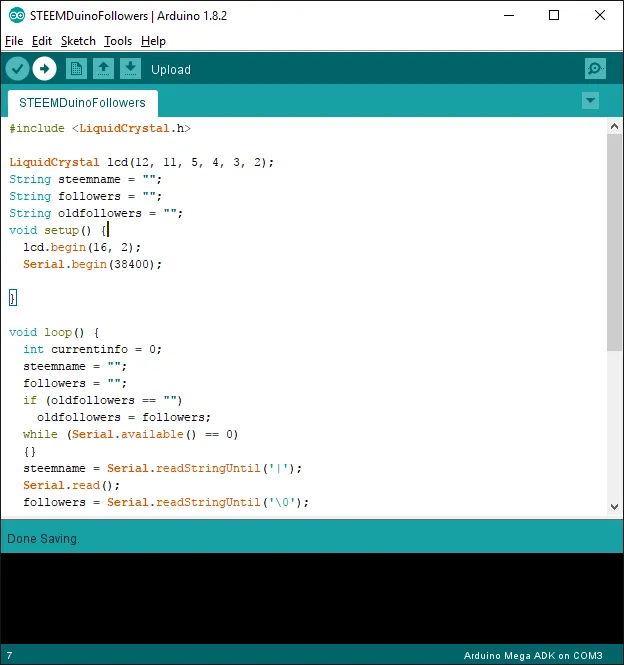Click the 'void setup() {' line
The image size is (624, 665).
pos(58,230)
